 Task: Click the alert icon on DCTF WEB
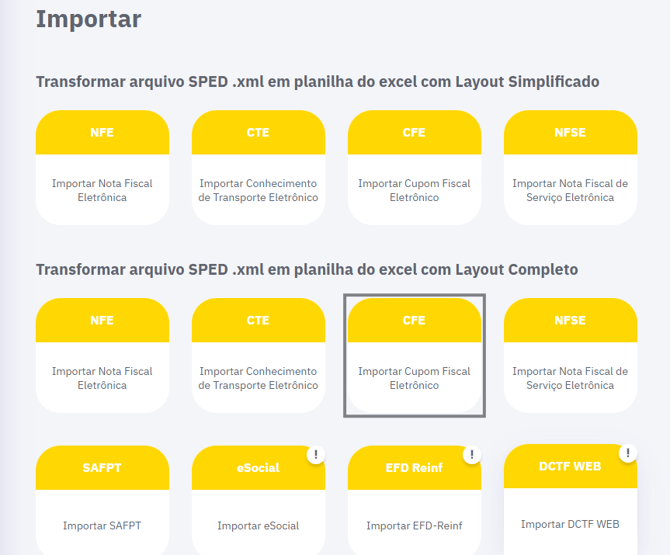[x=627, y=453]
